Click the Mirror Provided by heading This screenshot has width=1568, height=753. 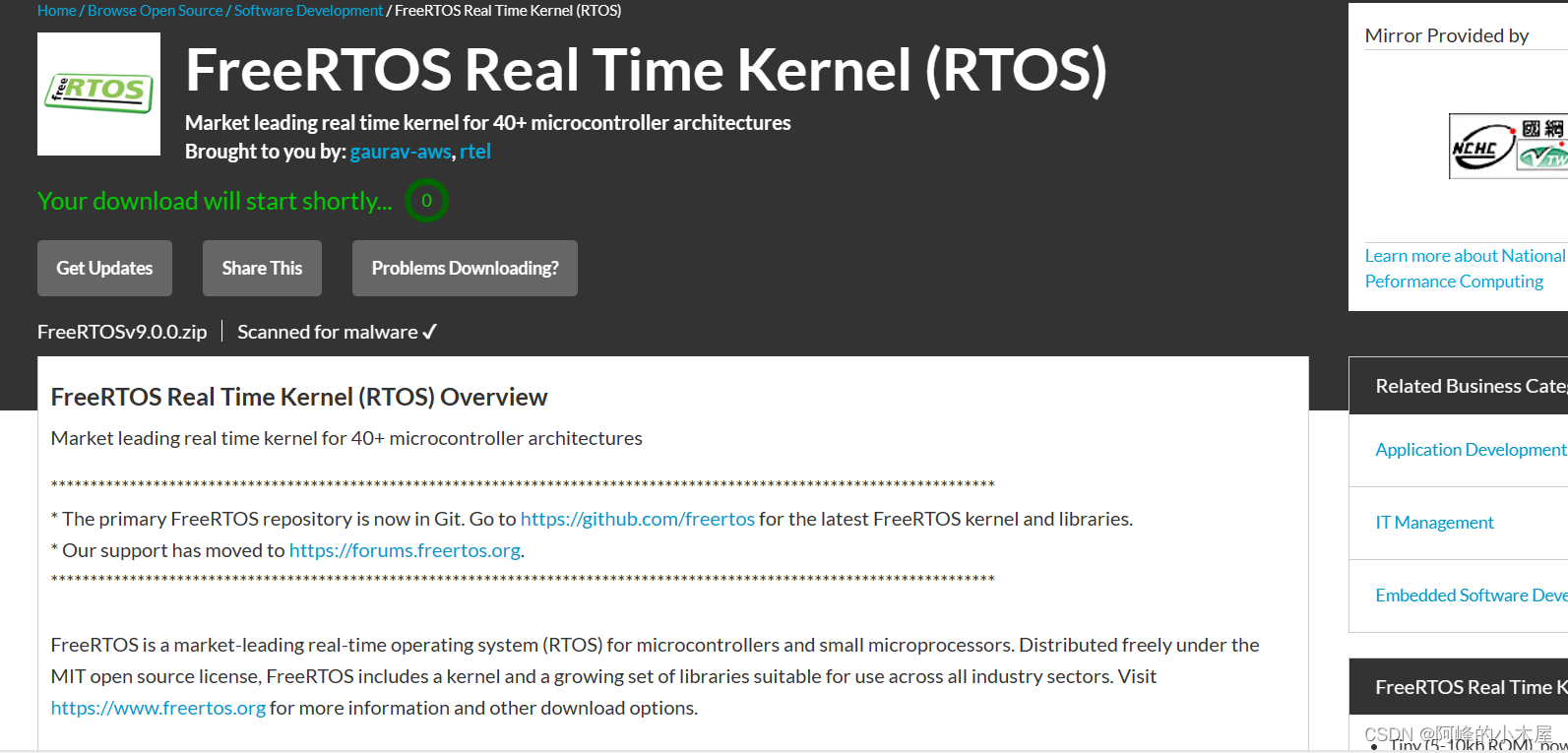1447,35
